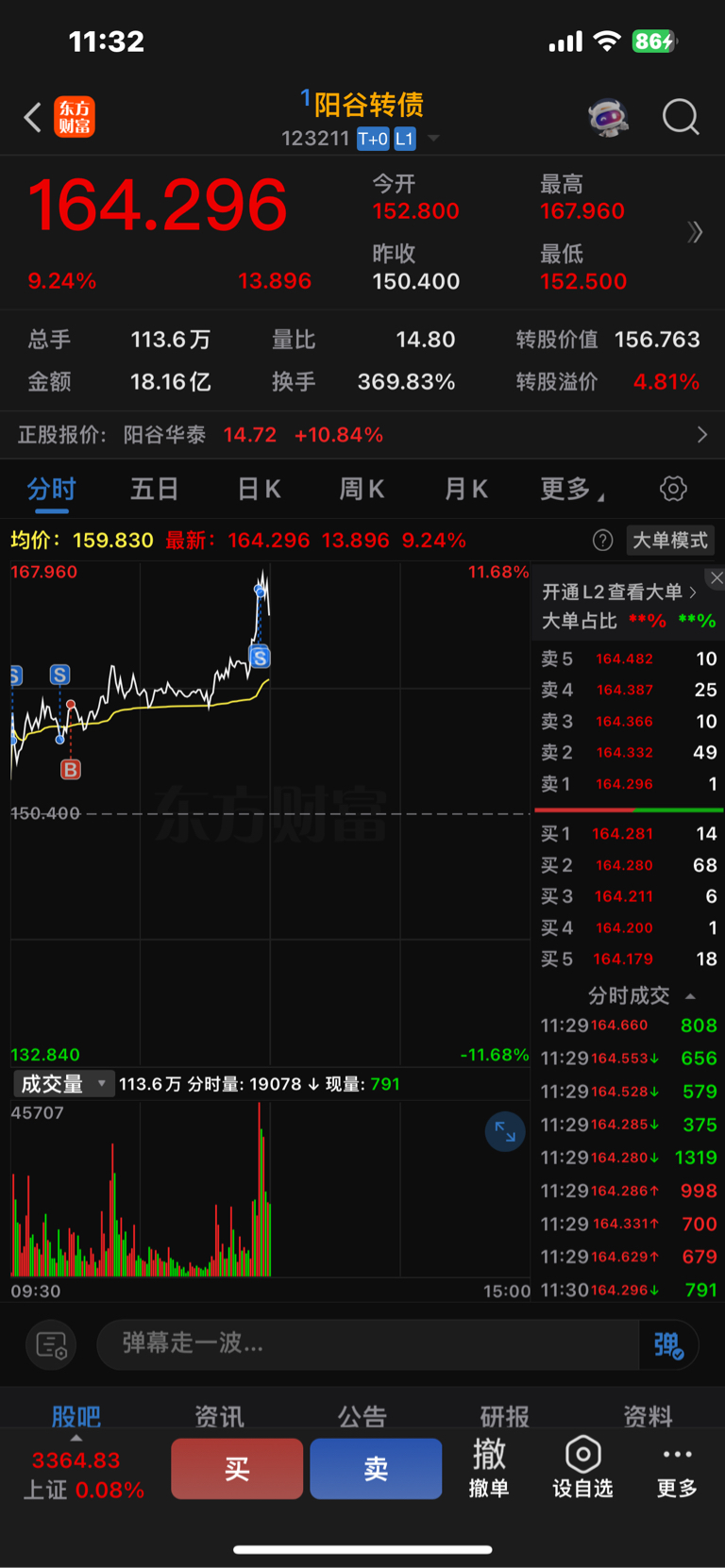This screenshot has width=725, height=1568.
Task: Expand 更多 chart period dropdown
Action: tap(572, 489)
